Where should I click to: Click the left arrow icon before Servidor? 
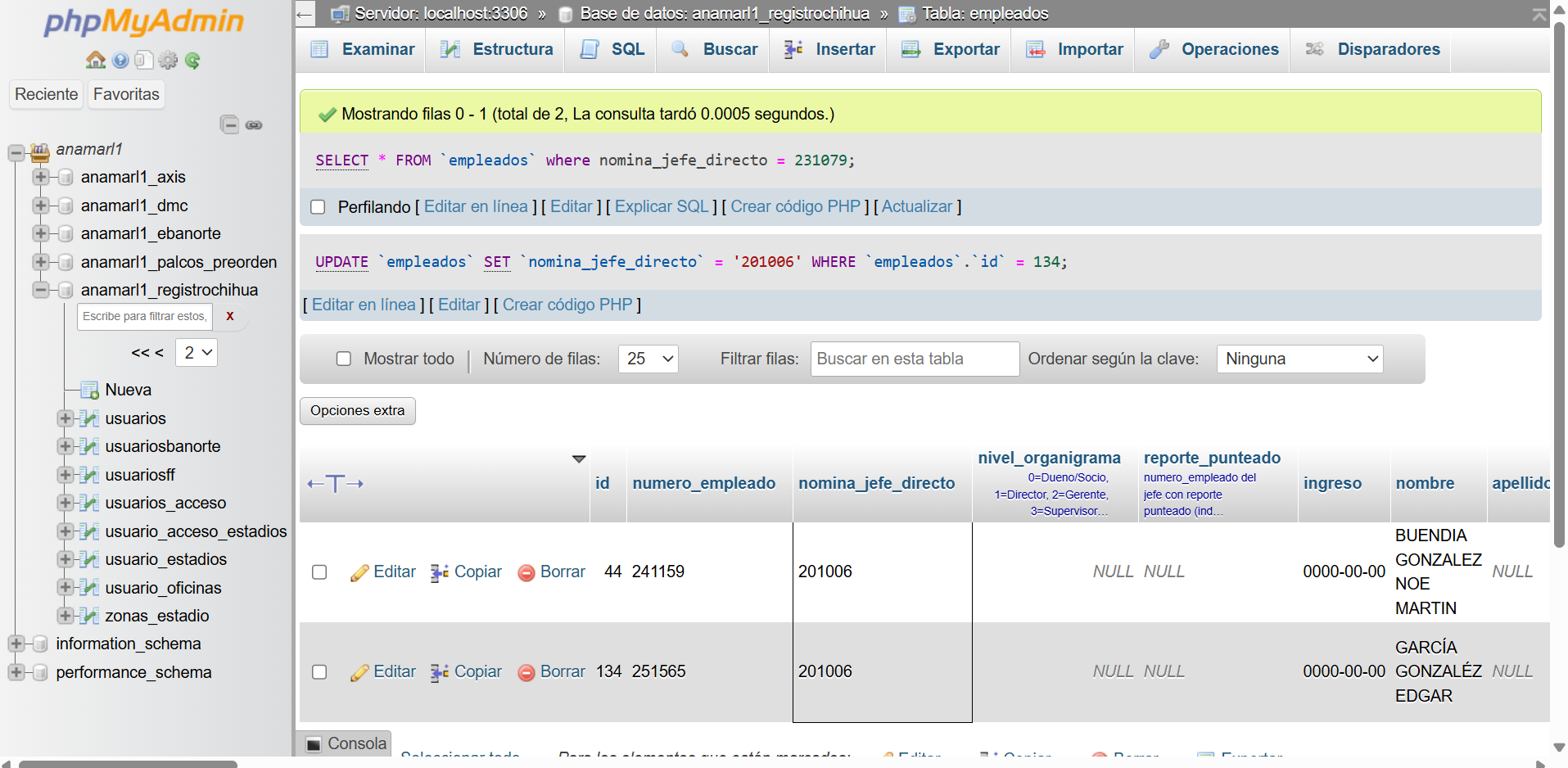(305, 14)
